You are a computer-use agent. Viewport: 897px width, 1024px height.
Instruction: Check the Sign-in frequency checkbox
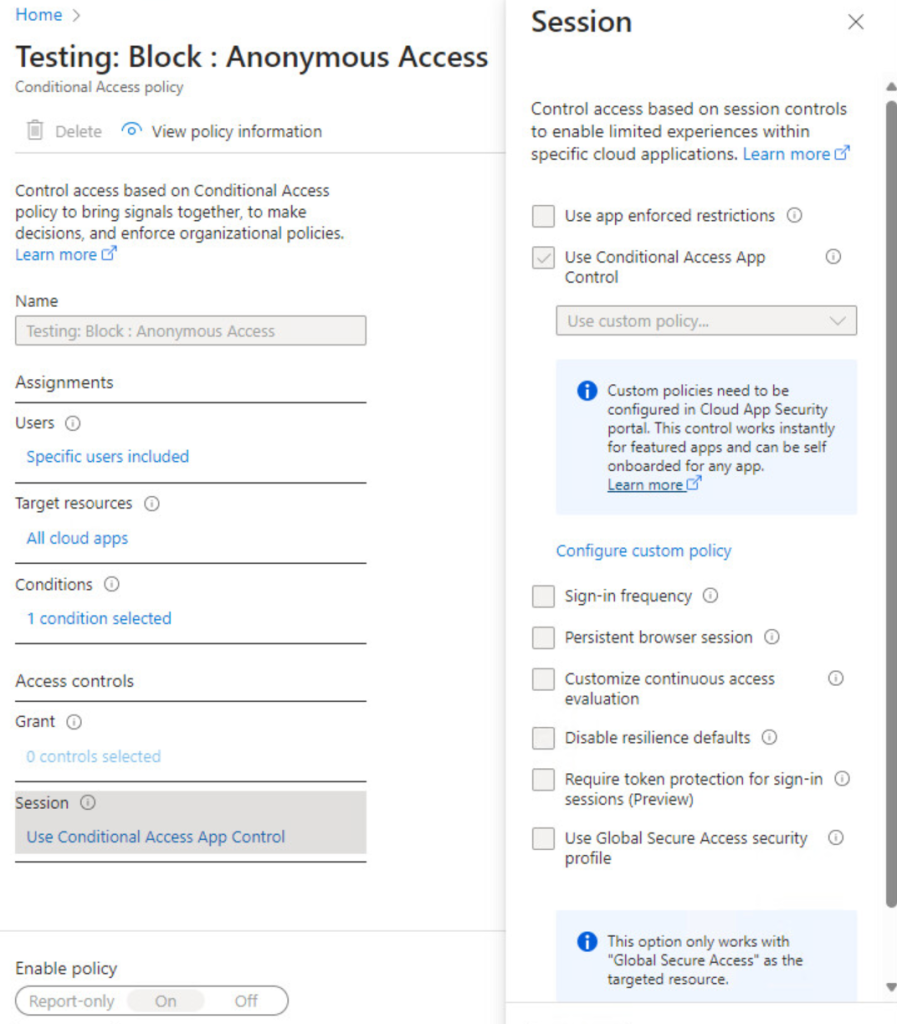coord(543,597)
